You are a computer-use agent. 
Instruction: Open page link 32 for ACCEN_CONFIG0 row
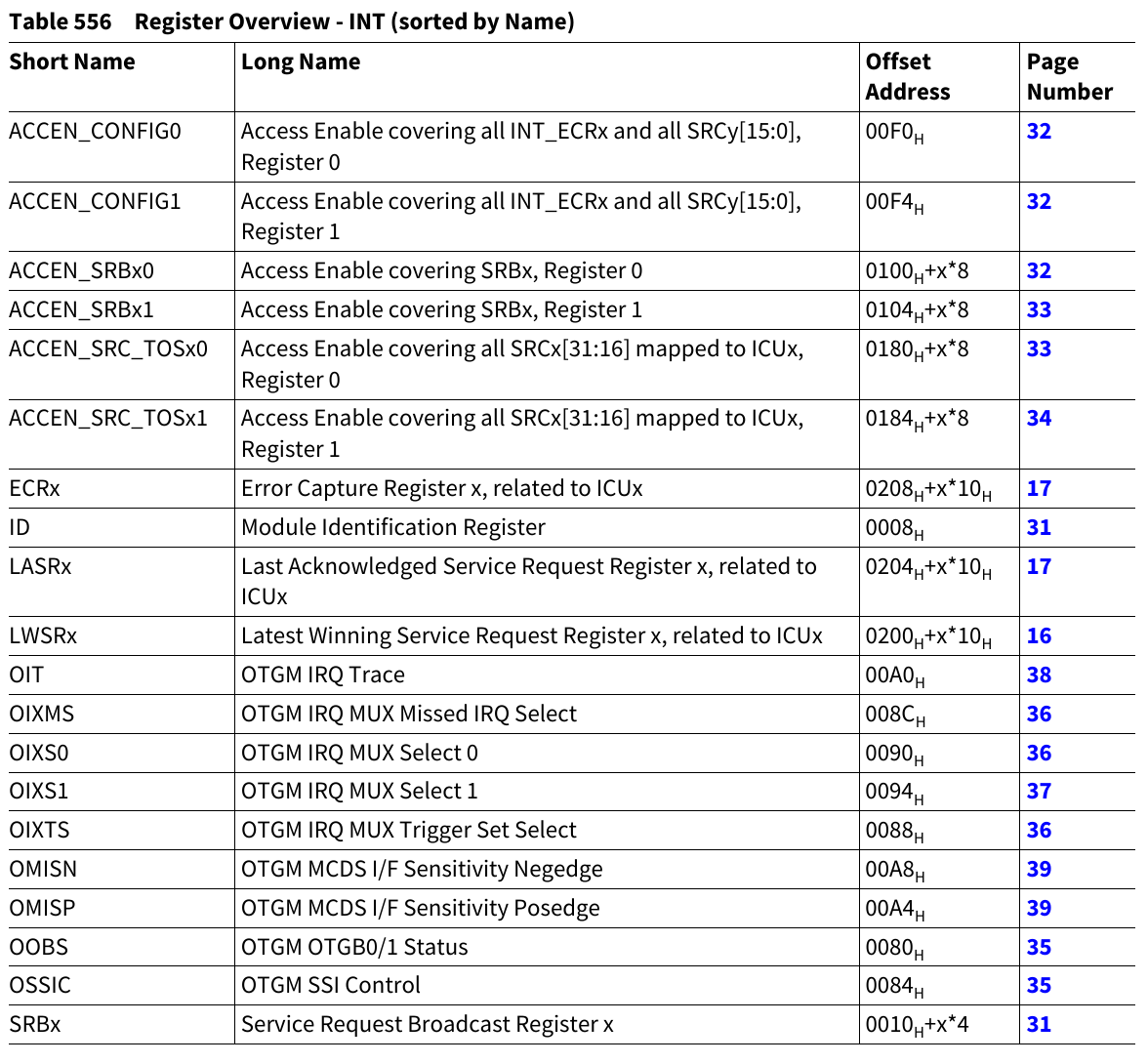coord(1039,132)
